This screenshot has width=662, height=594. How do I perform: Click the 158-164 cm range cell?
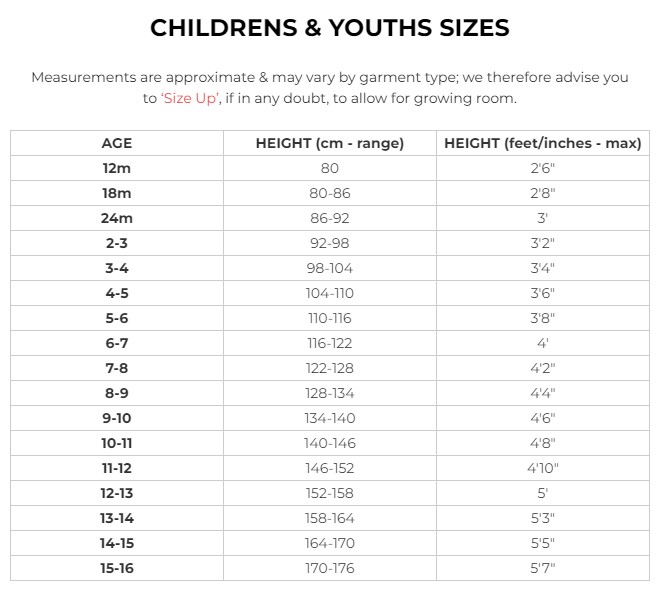point(330,518)
